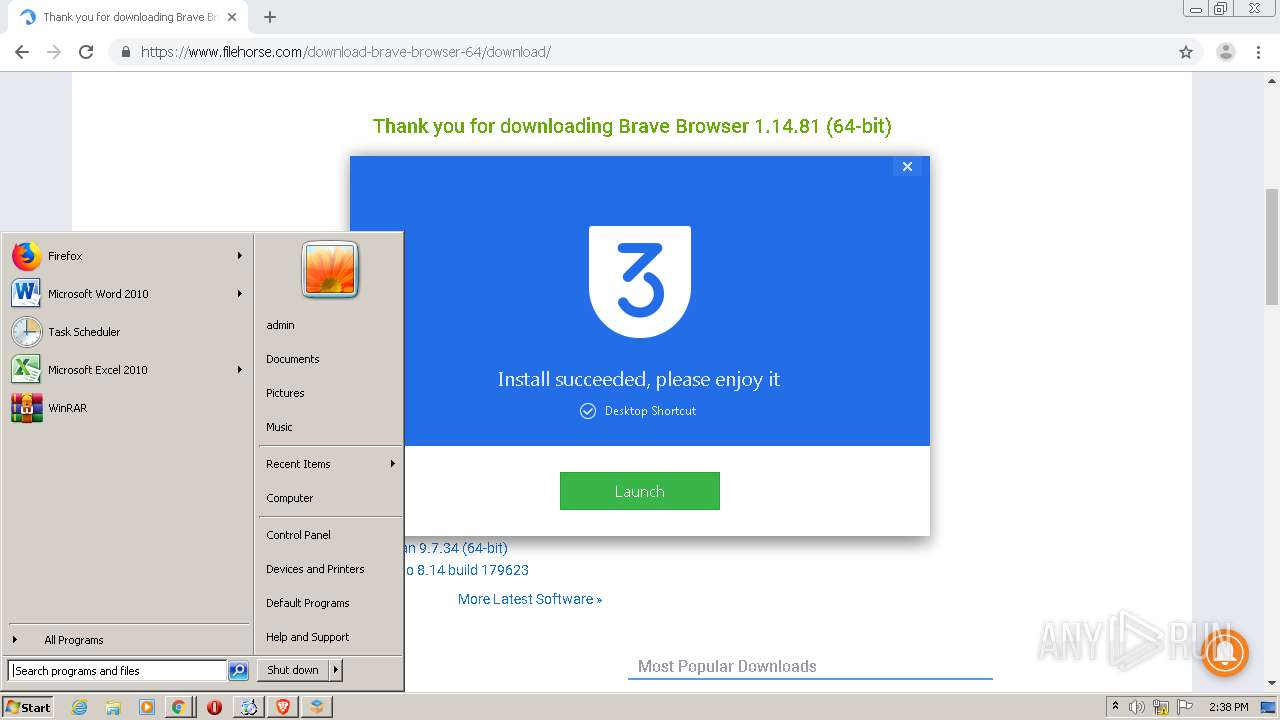Close the Brave download tab
The height and width of the screenshot is (720, 1280).
232,17
